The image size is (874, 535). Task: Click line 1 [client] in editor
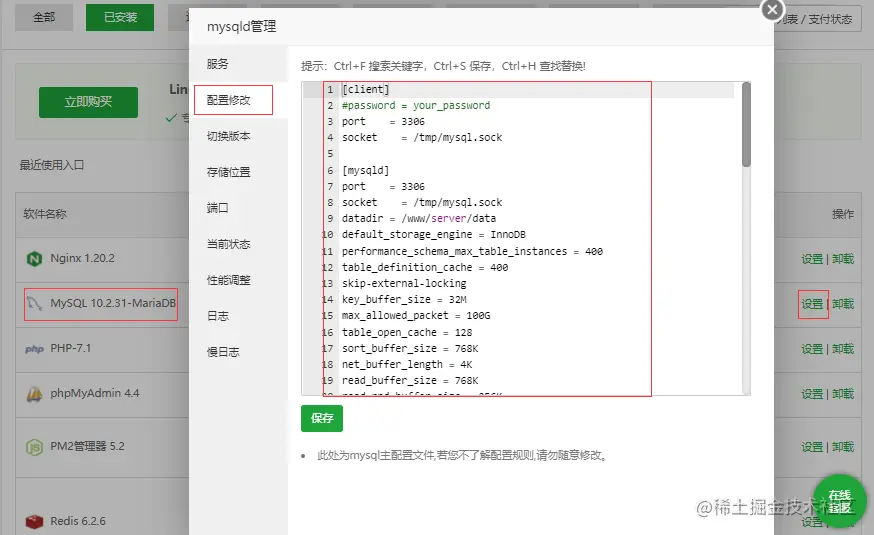click(366, 89)
